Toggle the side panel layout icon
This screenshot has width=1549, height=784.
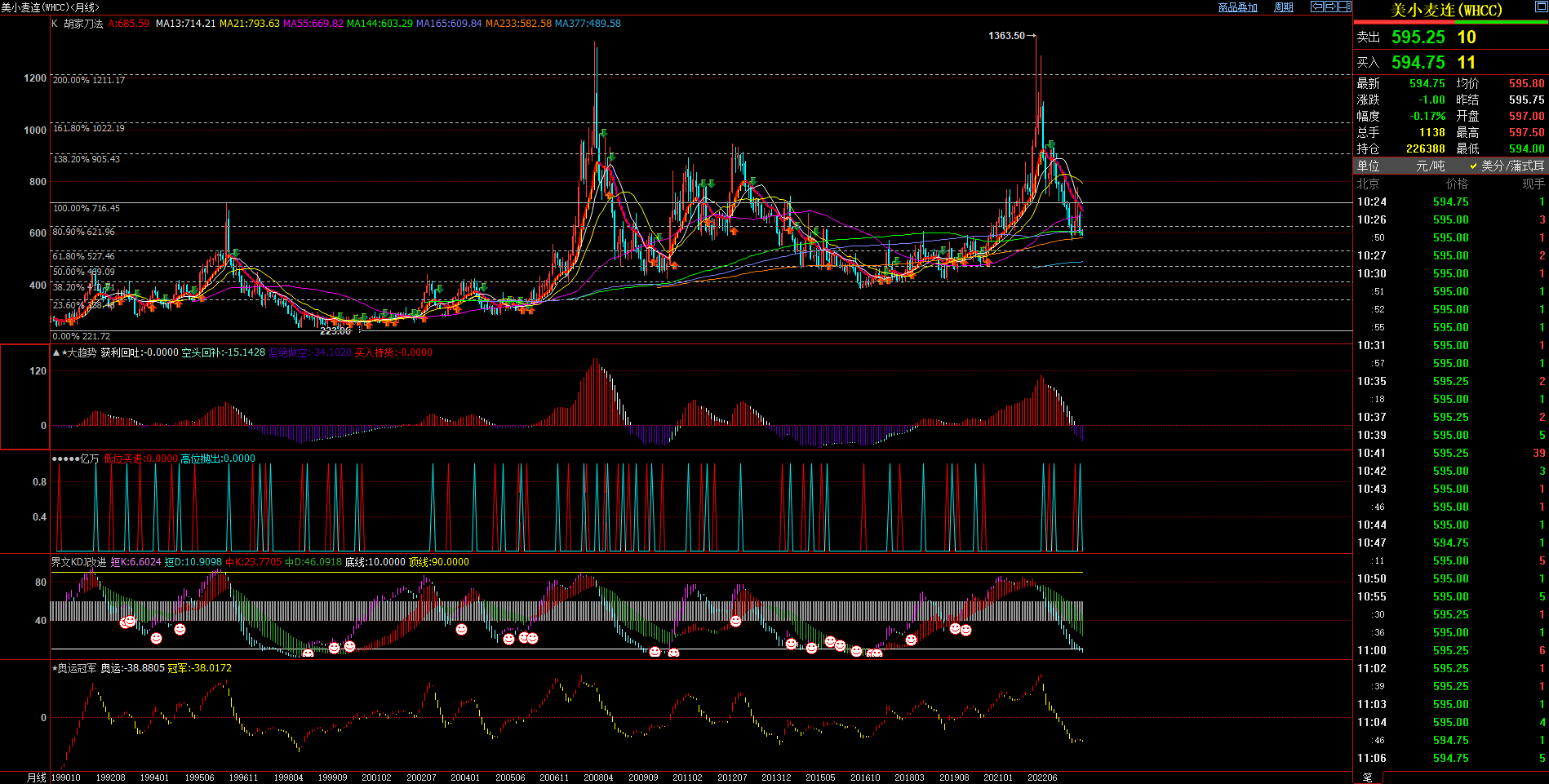pyautogui.click(x=1344, y=7)
